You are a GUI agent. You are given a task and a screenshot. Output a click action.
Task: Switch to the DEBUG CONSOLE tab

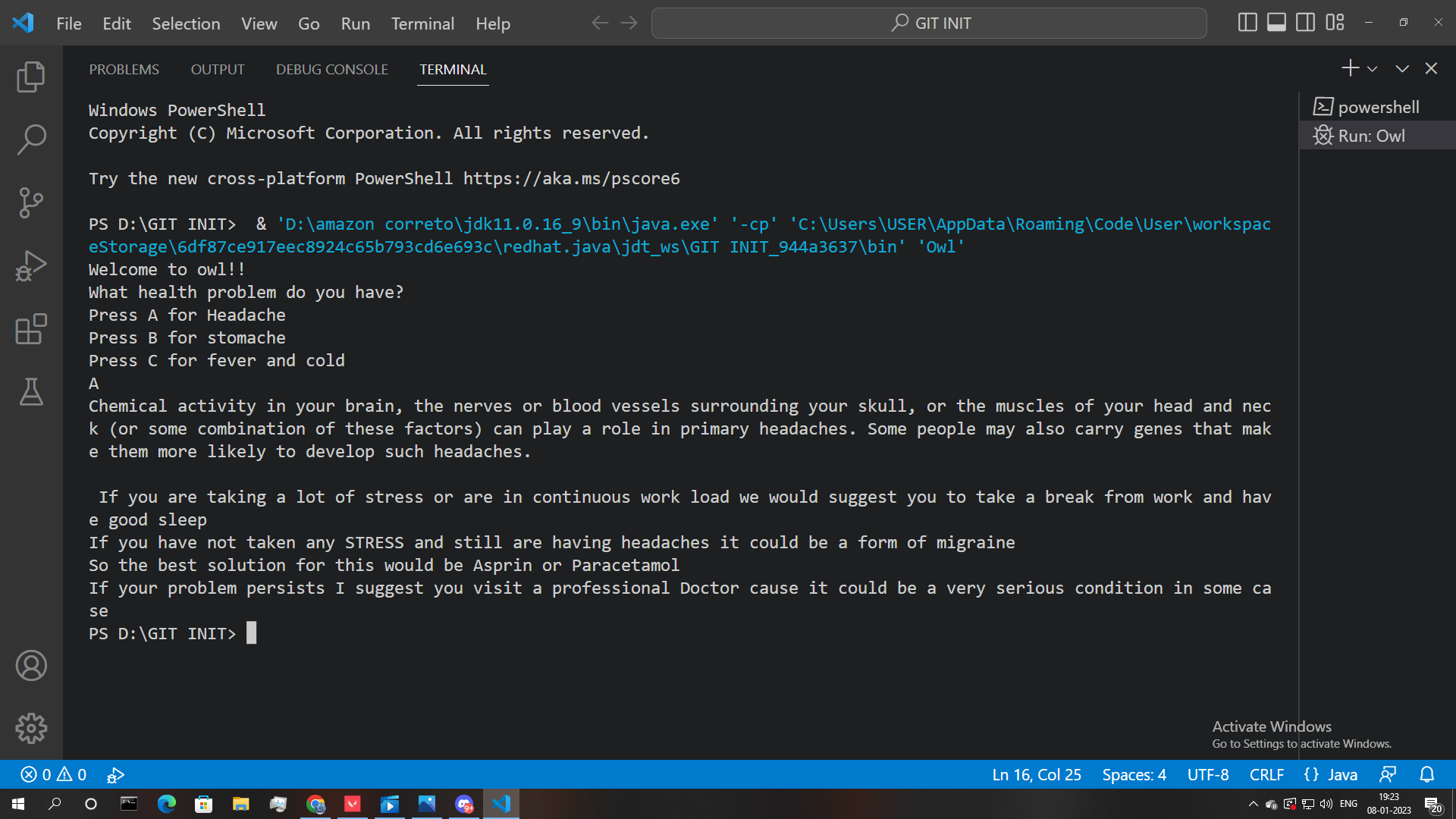click(x=331, y=69)
